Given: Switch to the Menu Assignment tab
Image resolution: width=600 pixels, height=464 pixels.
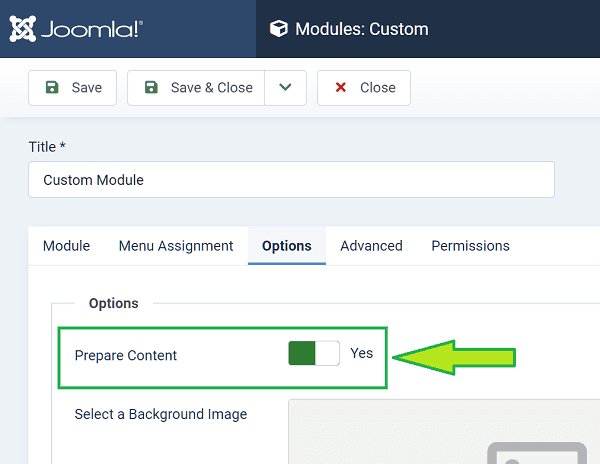Looking at the screenshot, I should tap(176, 246).
